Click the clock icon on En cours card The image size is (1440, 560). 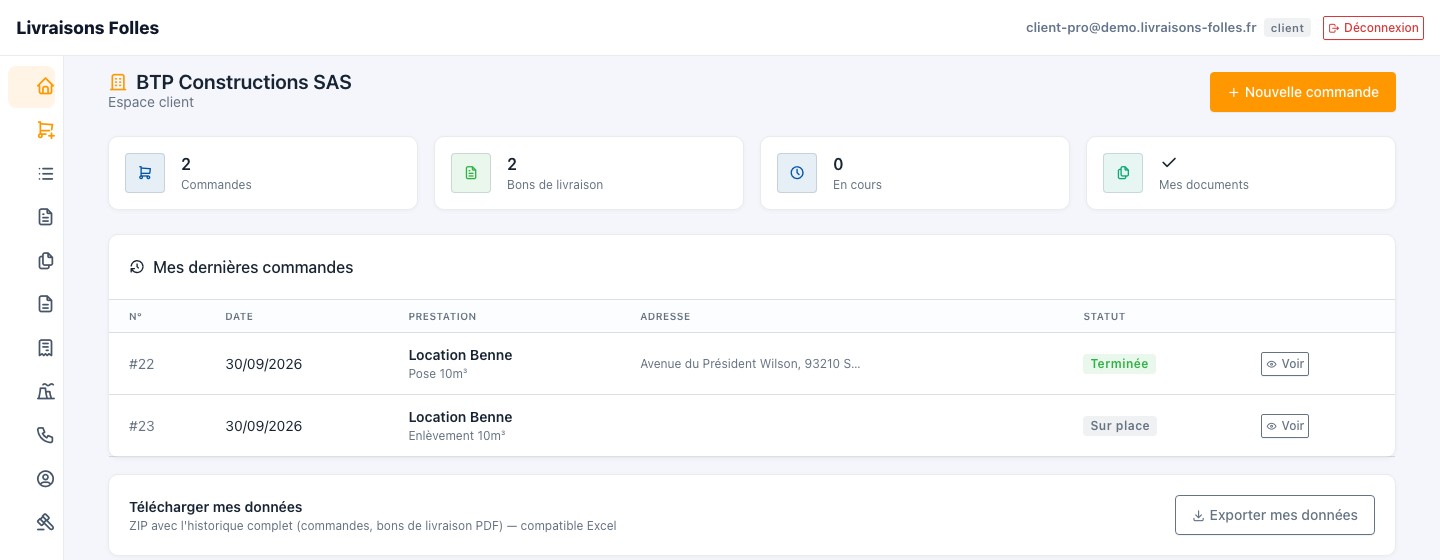coord(797,173)
